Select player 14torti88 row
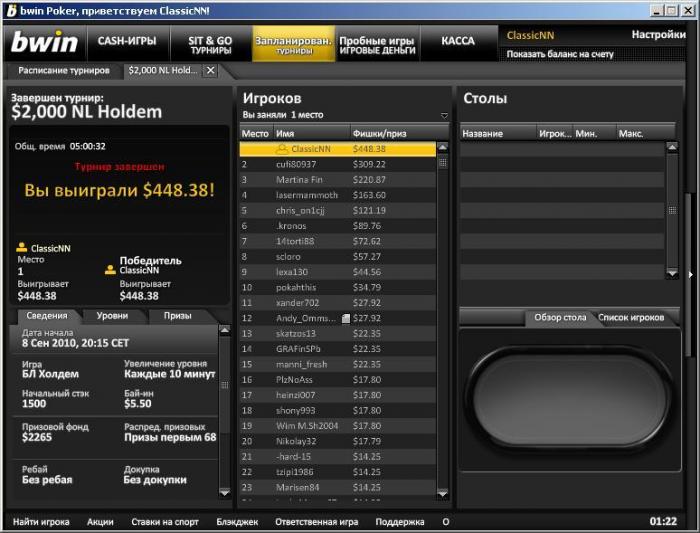This screenshot has width=700, height=533. (338, 242)
